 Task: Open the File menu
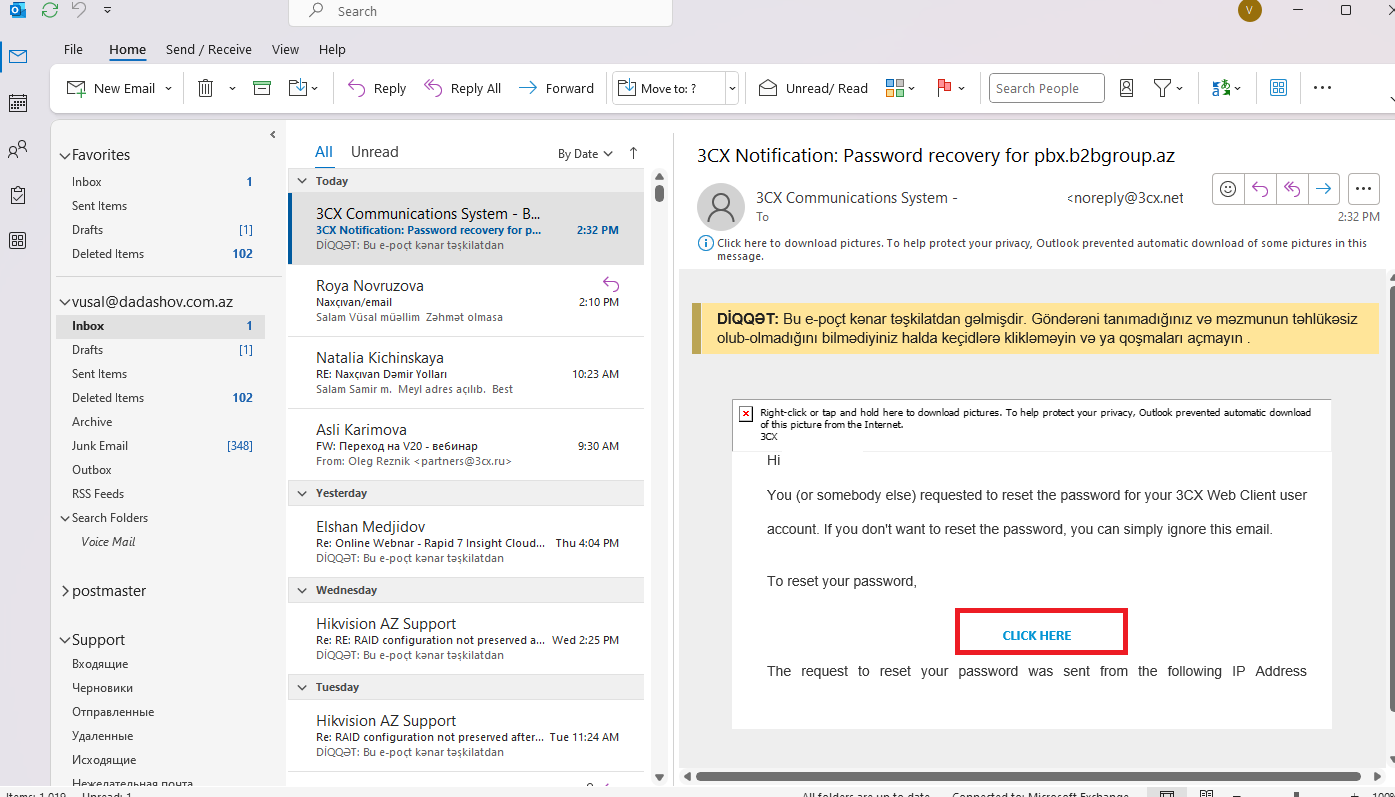coord(73,49)
